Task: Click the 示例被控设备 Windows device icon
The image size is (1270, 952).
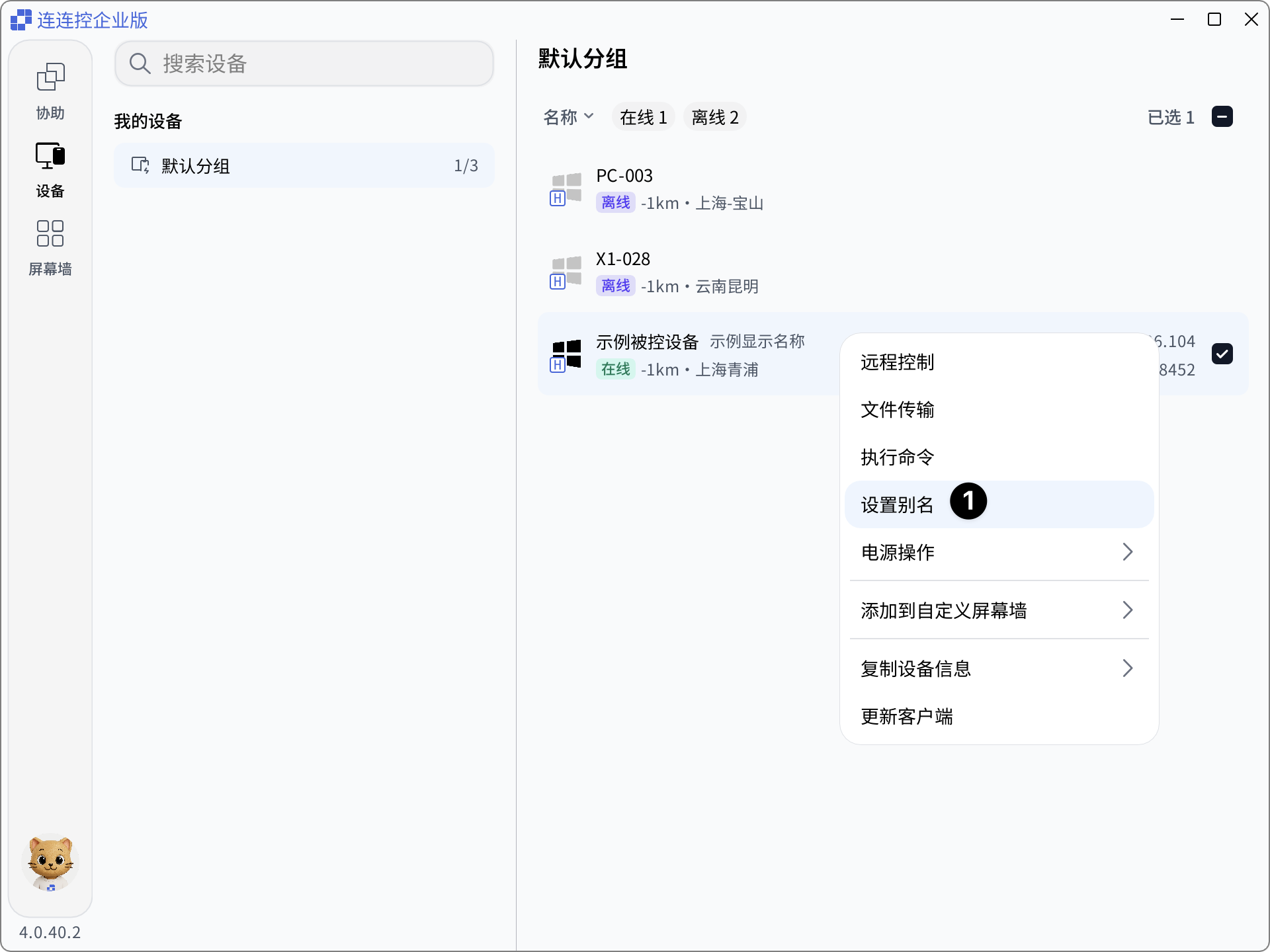Action: (x=566, y=356)
